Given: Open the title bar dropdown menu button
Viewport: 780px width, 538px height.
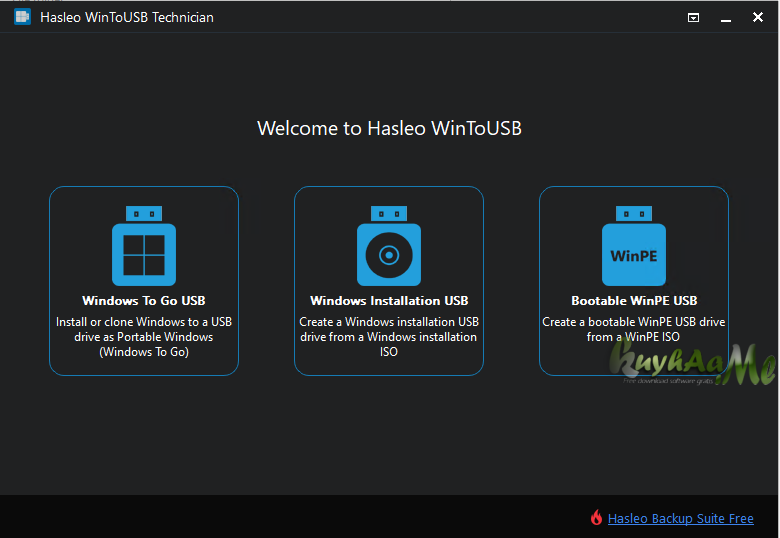Looking at the screenshot, I should coord(693,18).
